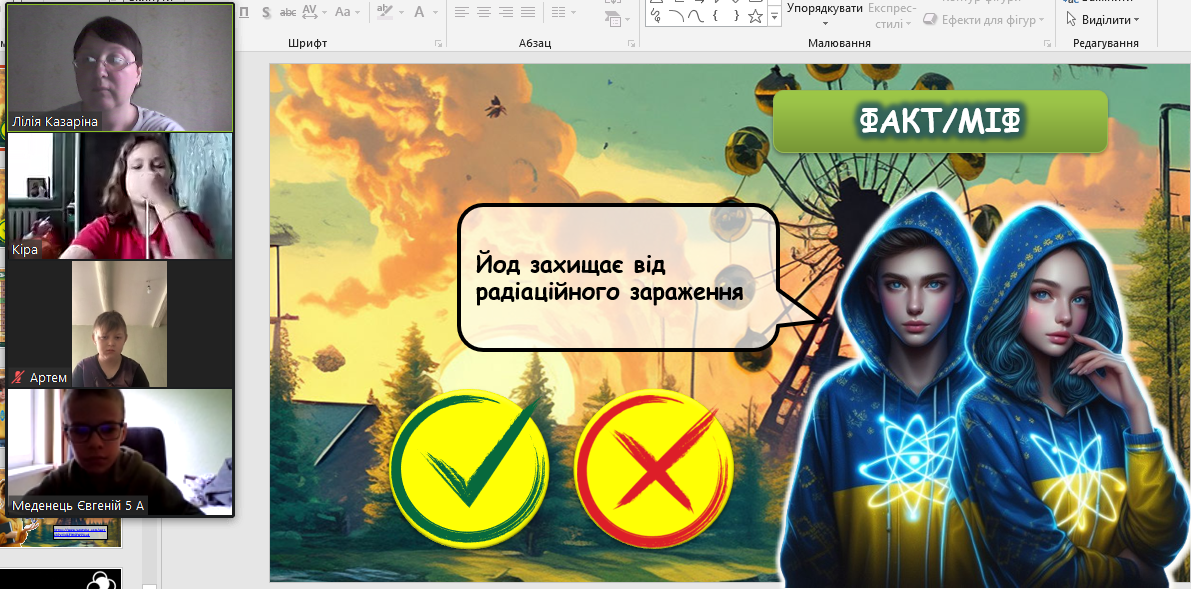Open Шрифт dialog launcher
The image size is (1191, 589).
click(438, 44)
